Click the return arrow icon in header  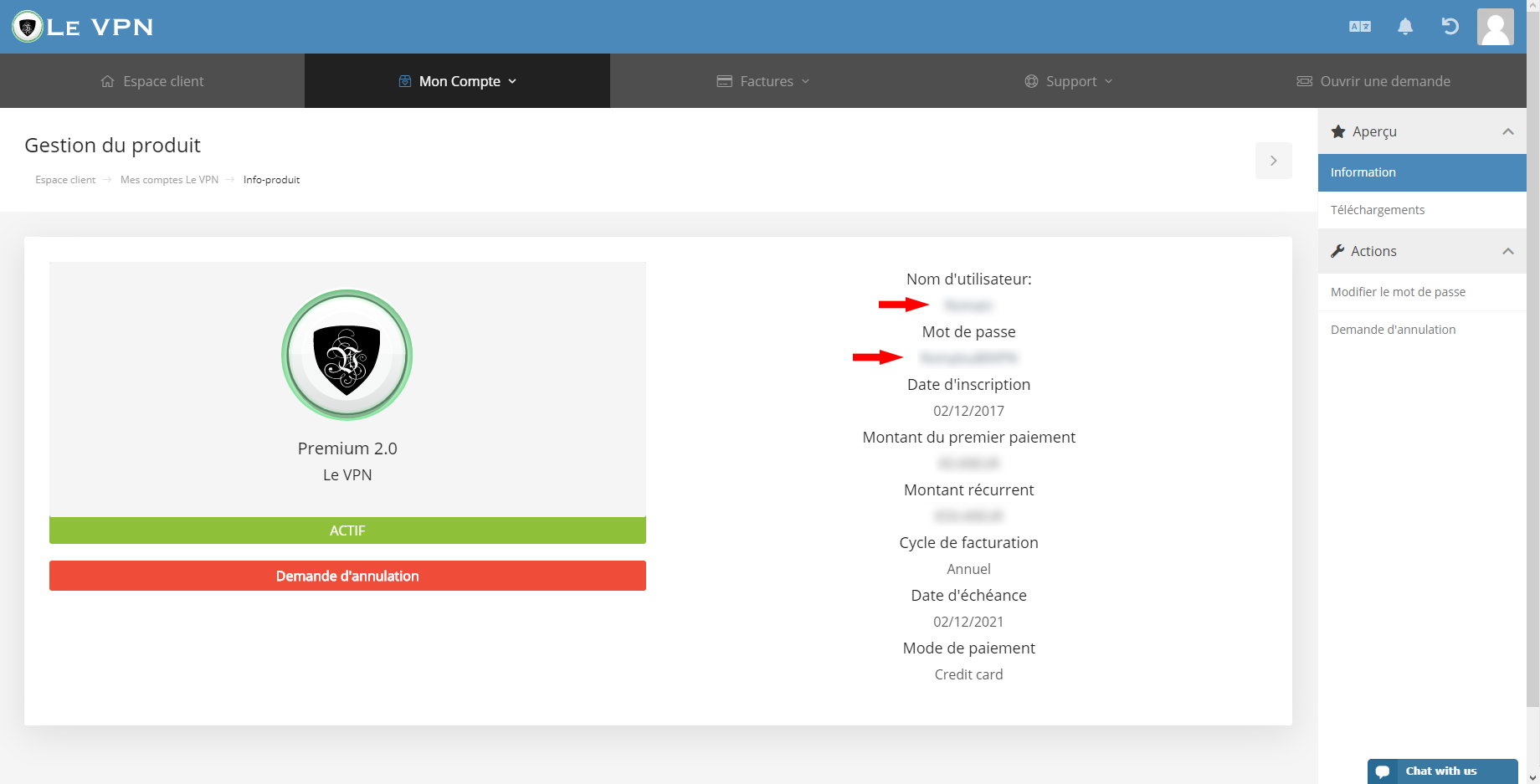coord(1450,27)
